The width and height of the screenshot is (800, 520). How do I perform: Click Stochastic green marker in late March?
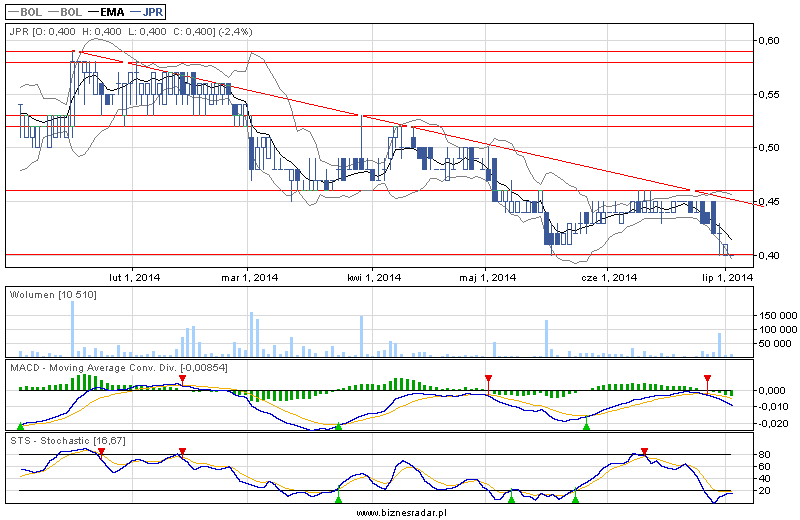point(338,499)
